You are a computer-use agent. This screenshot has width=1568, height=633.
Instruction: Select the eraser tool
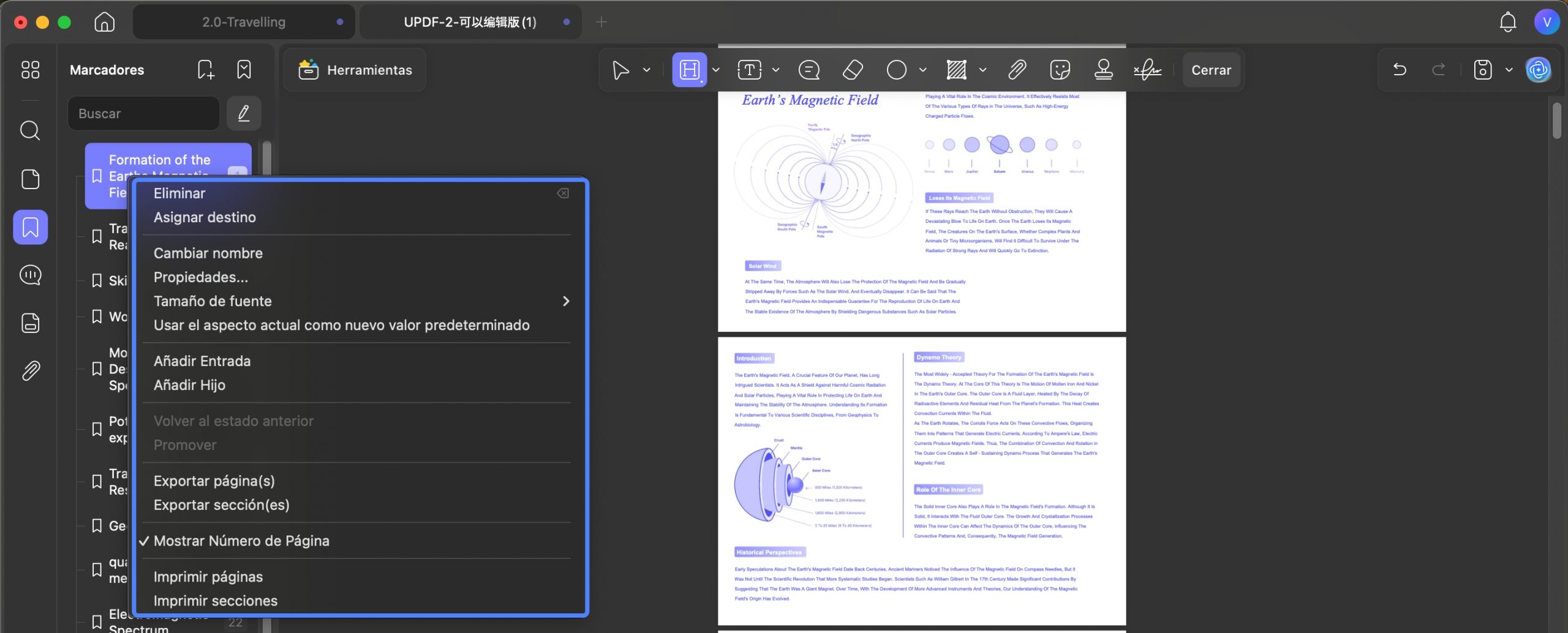tap(853, 70)
